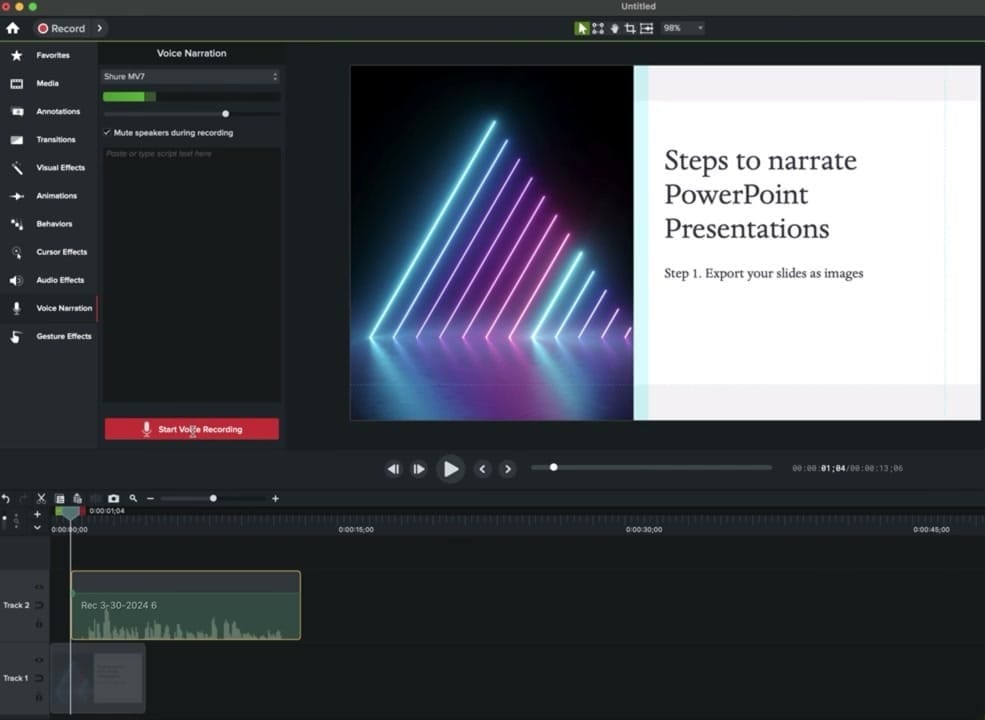Select the Crop tool above the canvas

[x=630, y=28]
